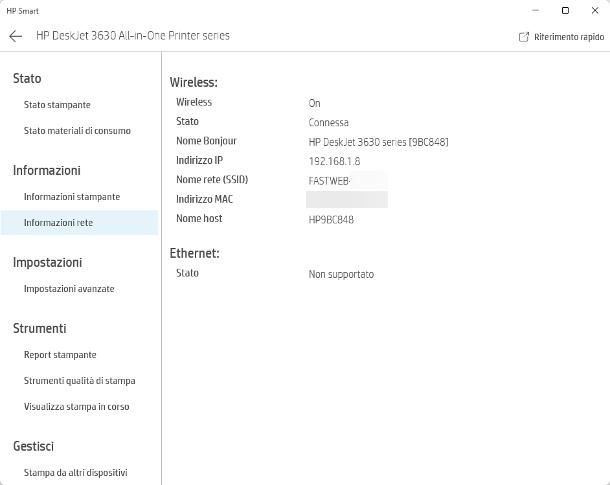The height and width of the screenshot is (485, 610).
Task: Click the Nome Bonjour label
Action: pos(206,141)
